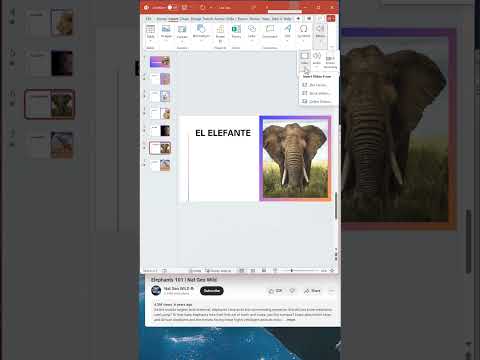Click the Audio icon in Media
This screenshot has width=480, height=360.
pyautogui.click(x=317, y=58)
